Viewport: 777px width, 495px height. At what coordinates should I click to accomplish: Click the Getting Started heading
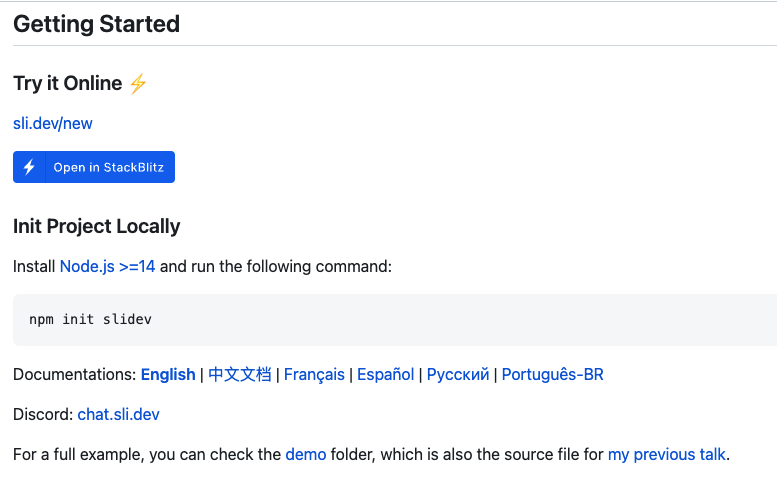(96, 24)
